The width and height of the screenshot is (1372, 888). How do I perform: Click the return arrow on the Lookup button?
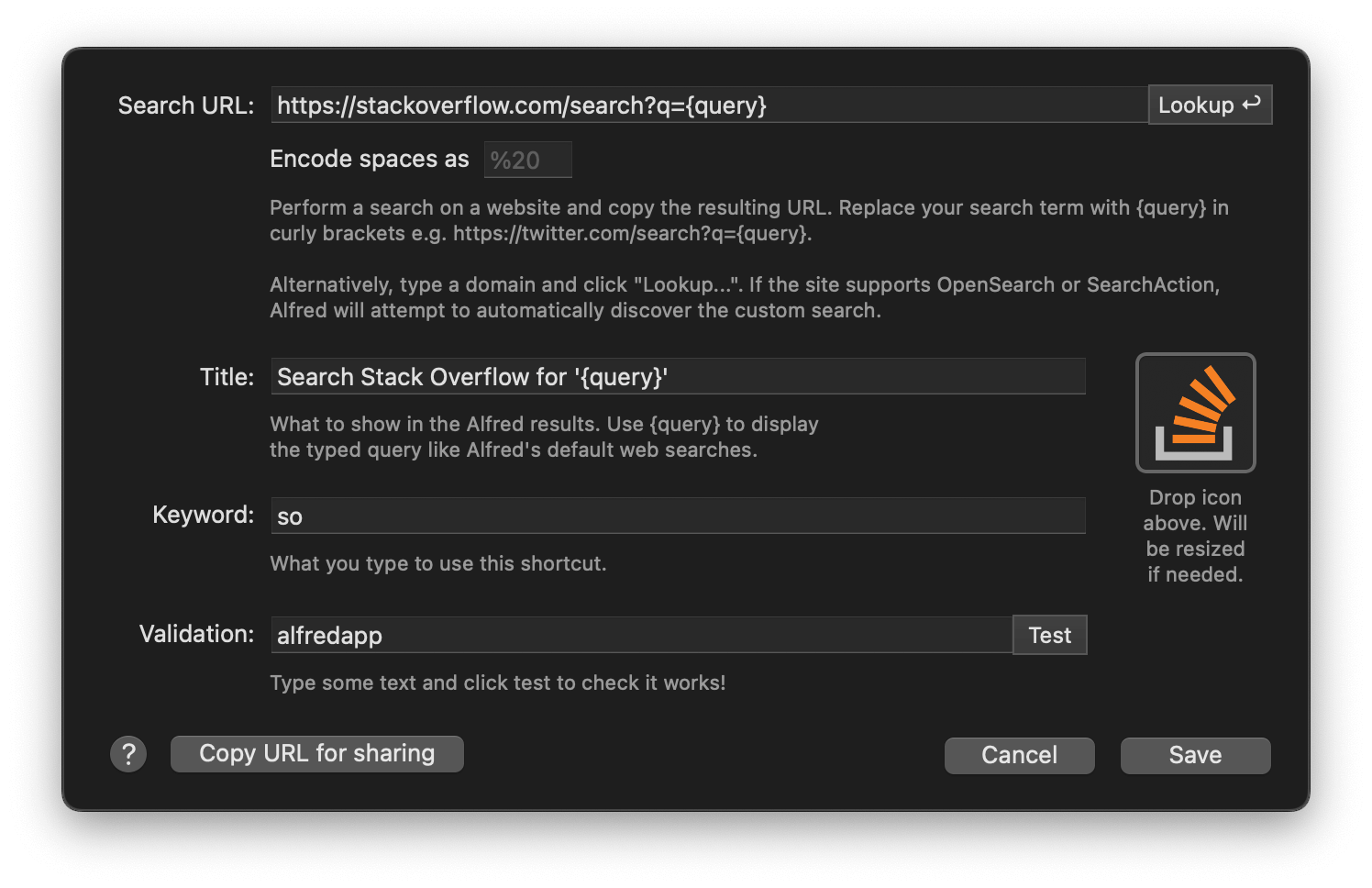(1251, 104)
